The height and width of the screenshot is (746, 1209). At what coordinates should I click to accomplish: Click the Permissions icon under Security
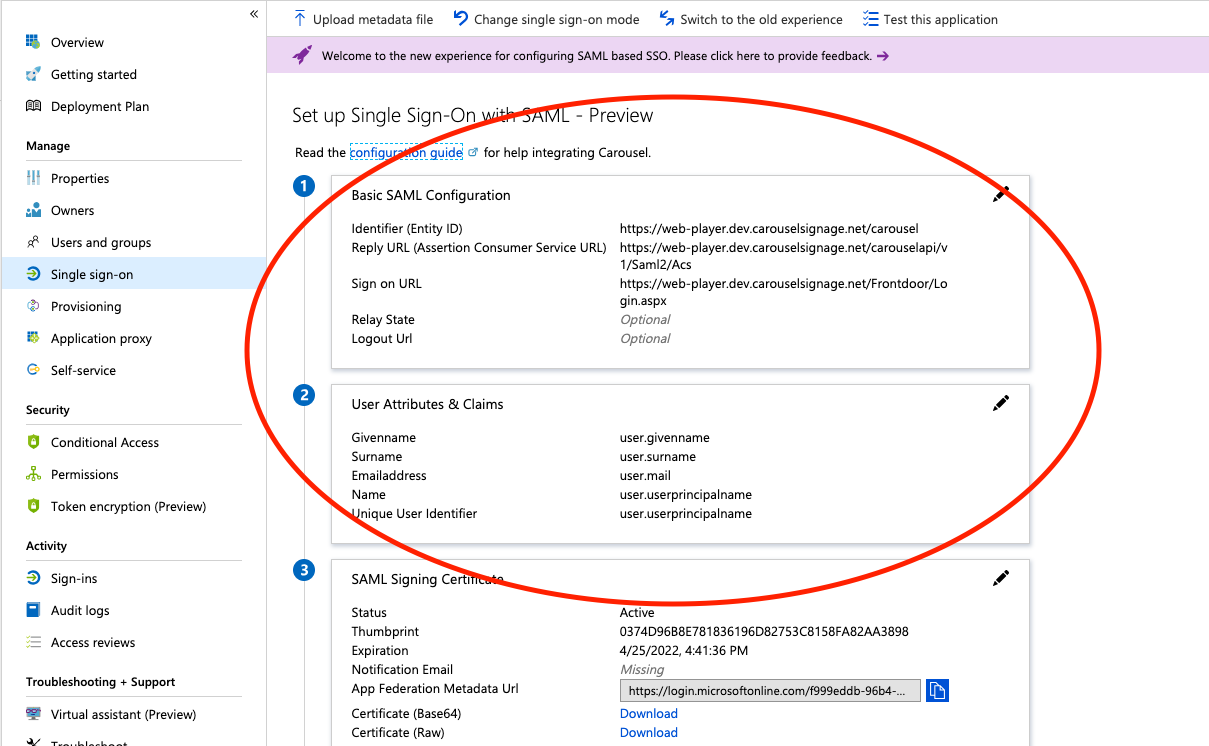tap(33, 475)
